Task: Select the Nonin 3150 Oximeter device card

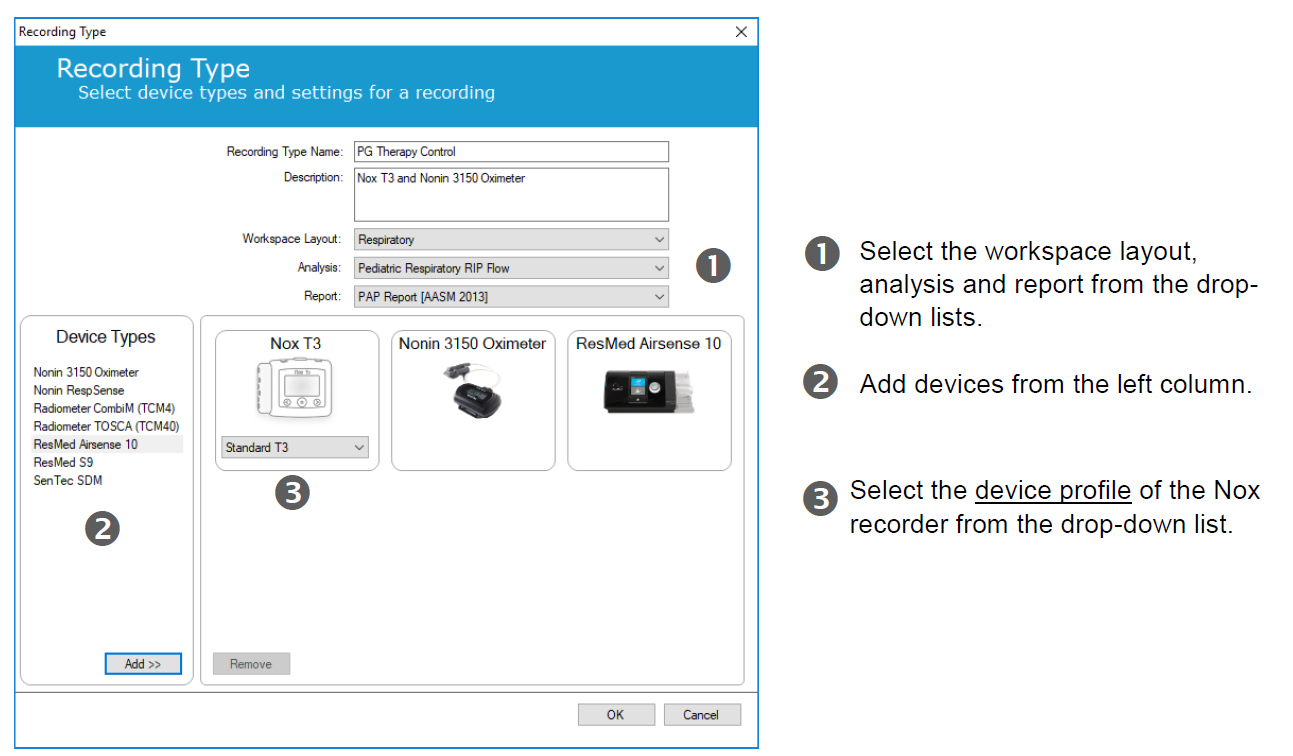Action: (472, 400)
